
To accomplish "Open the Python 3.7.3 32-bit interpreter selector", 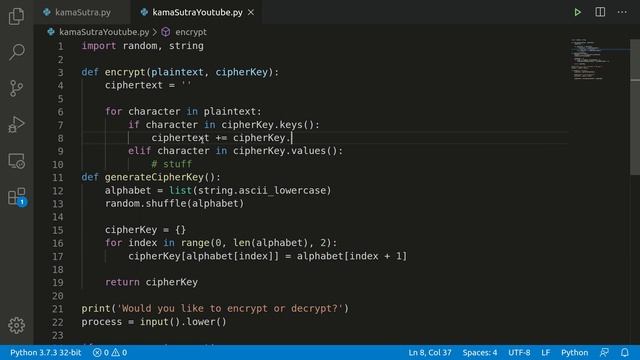I will click(45, 353).
